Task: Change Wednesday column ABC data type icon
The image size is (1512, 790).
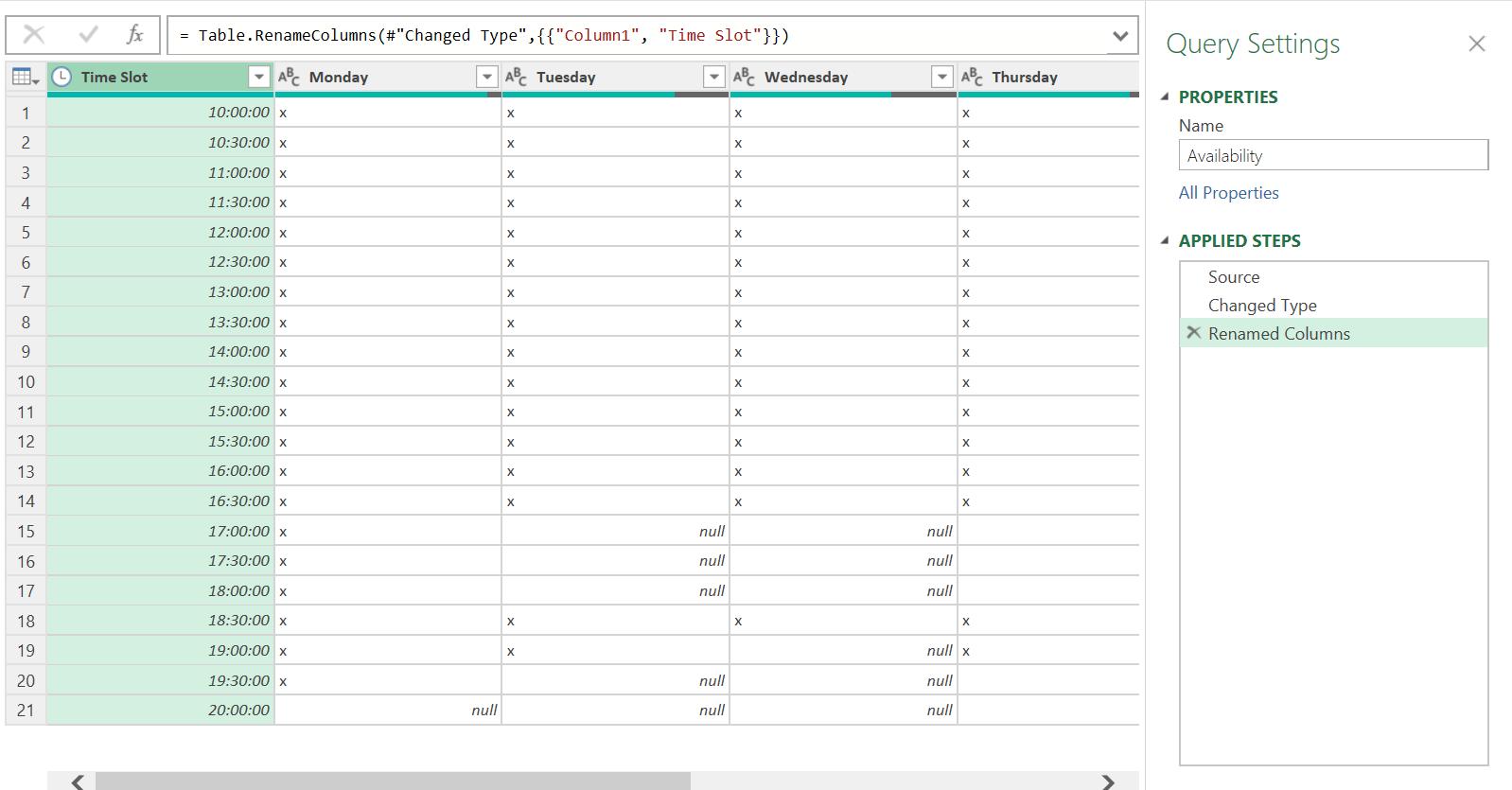Action: coord(744,77)
